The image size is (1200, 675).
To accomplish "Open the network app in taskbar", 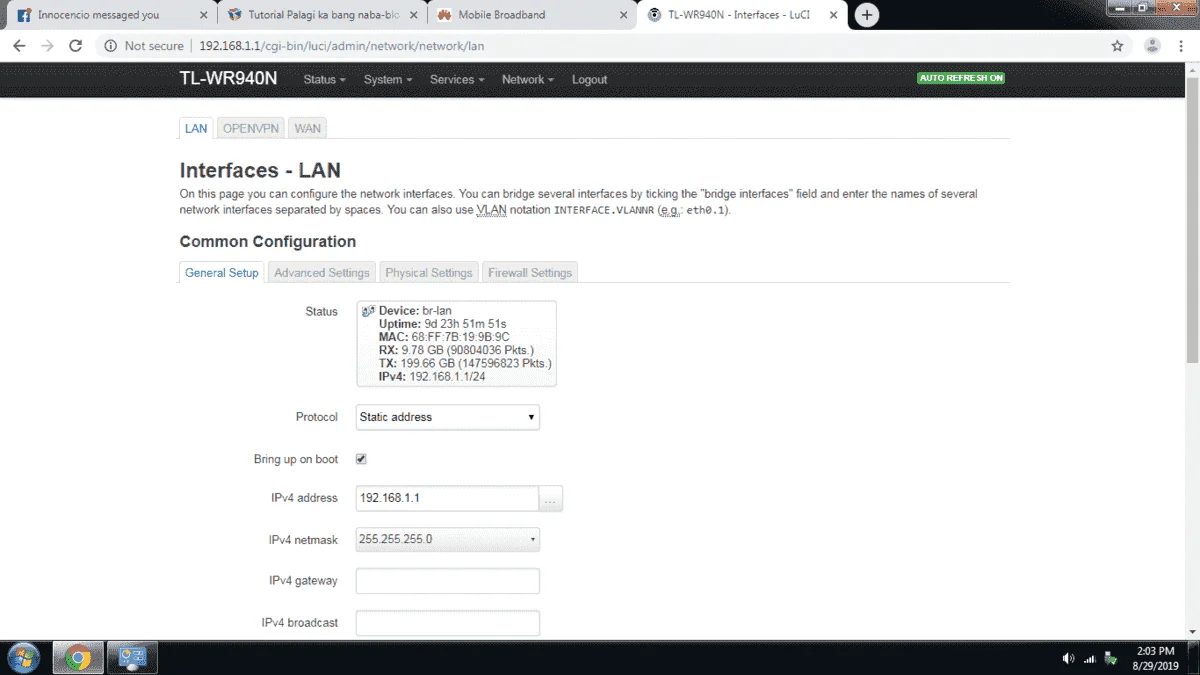I will point(132,658).
